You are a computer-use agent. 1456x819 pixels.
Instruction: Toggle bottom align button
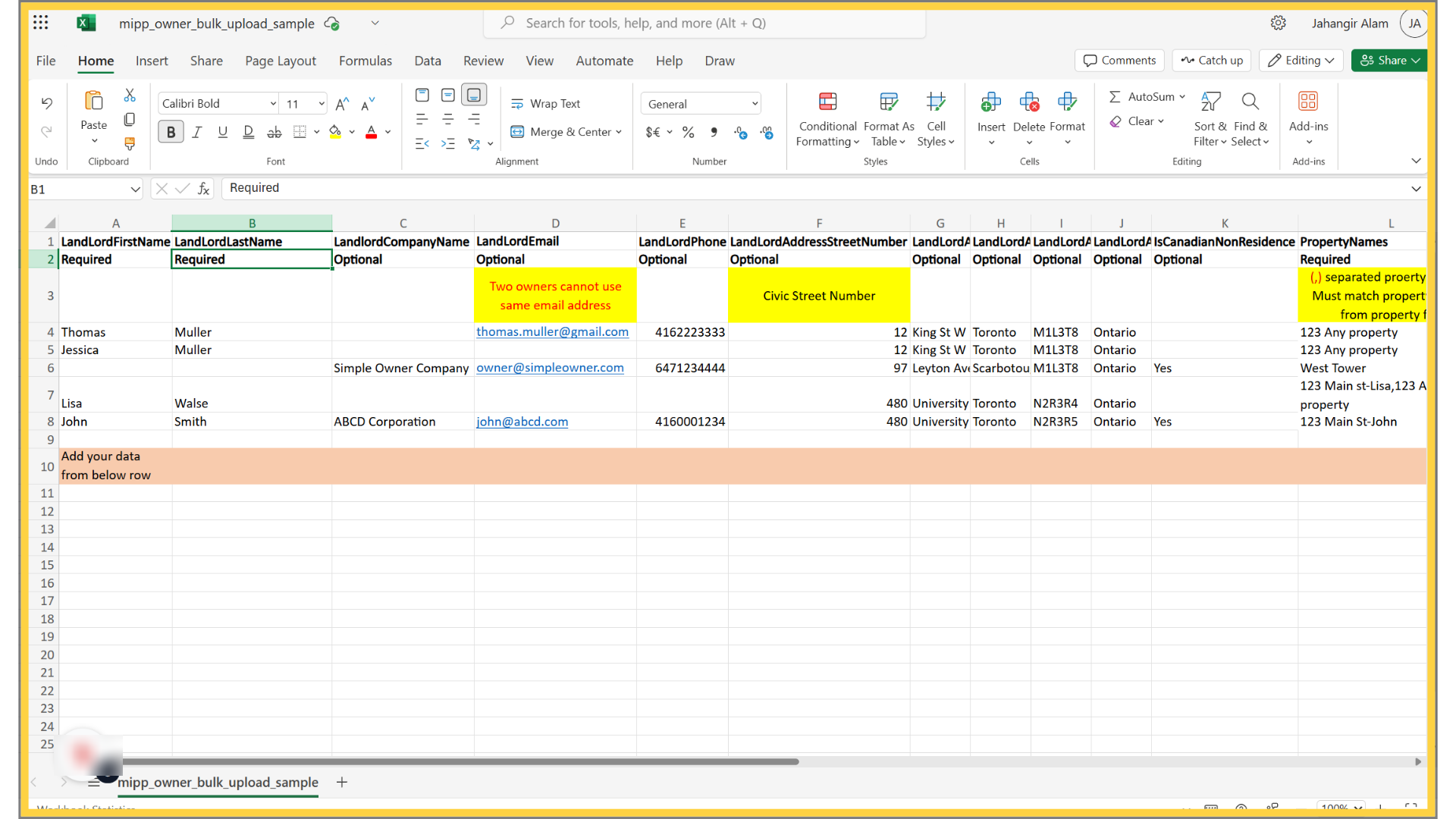[x=474, y=95]
